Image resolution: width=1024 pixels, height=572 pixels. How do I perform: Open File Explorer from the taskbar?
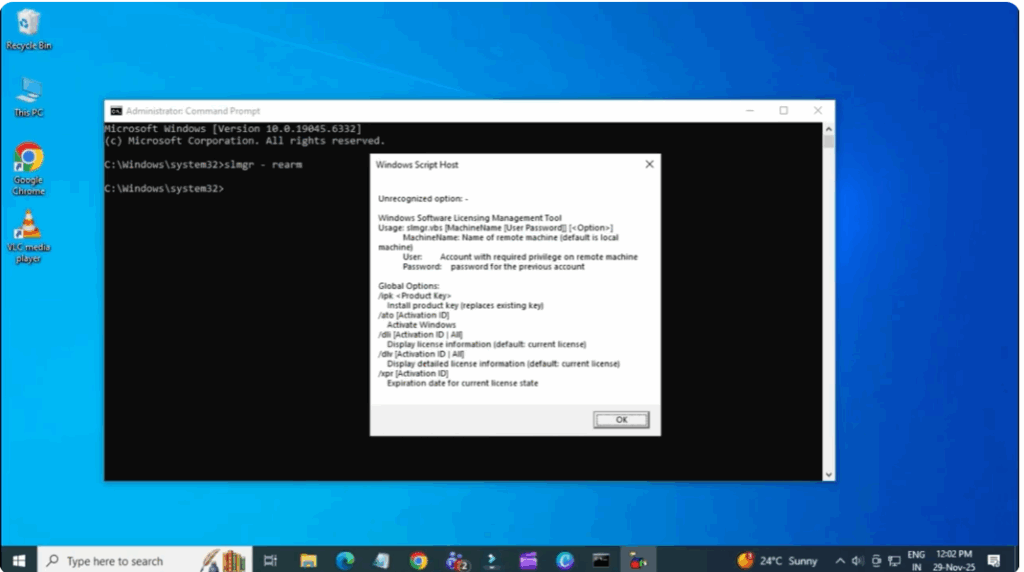[308, 560]
